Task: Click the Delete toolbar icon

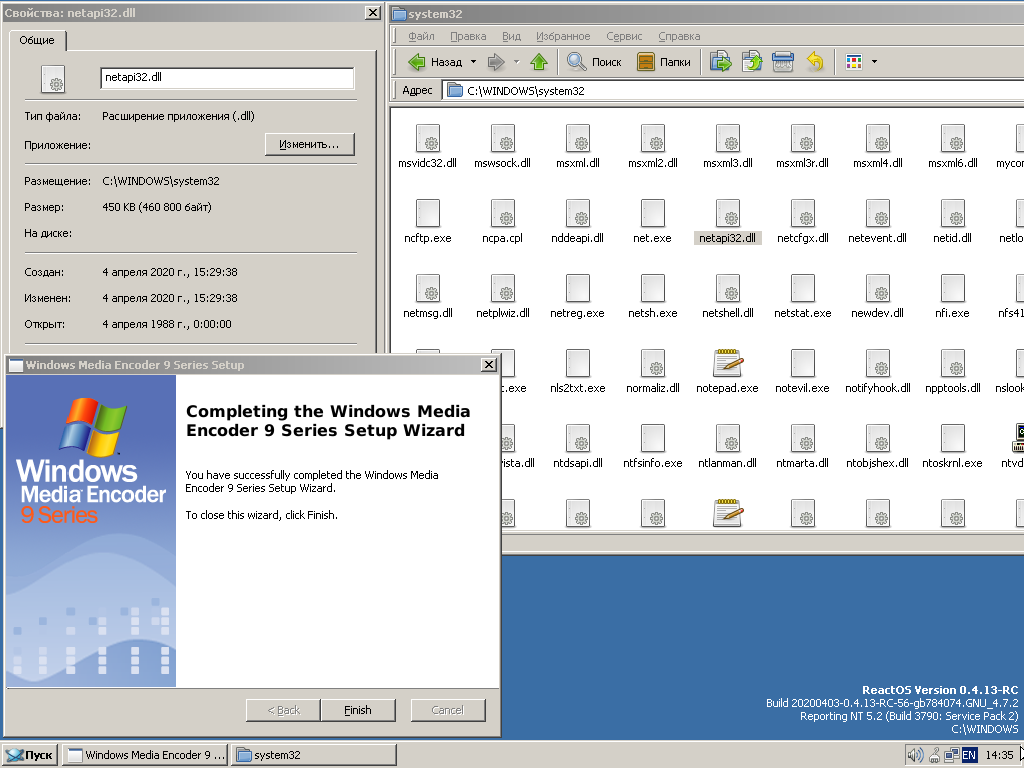Action: [x=782, y=62]
